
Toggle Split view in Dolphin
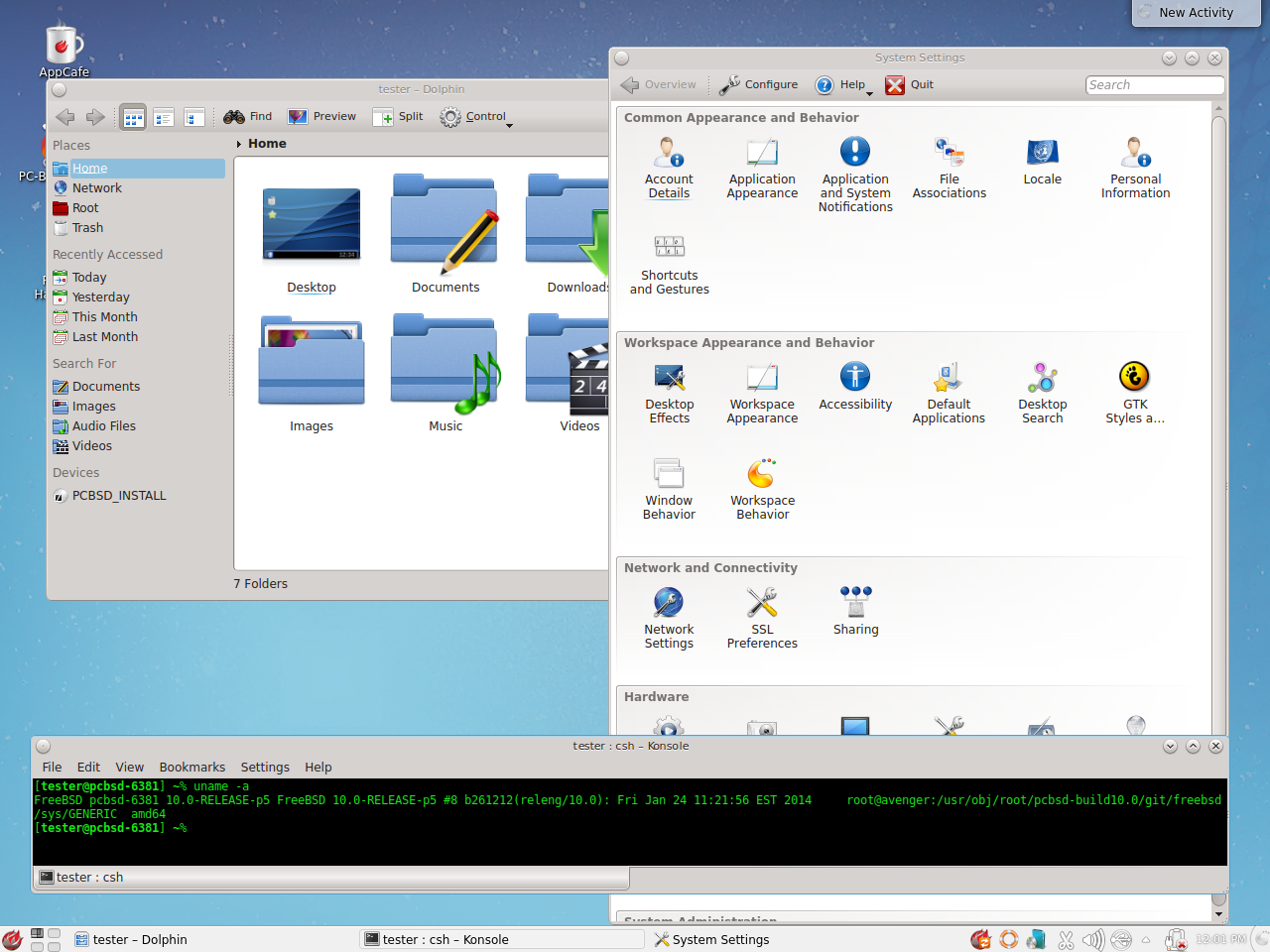[x=398, y=117]
